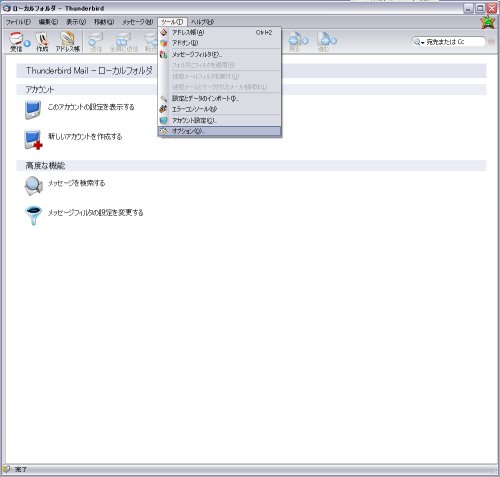Click the Ctrl+2 shortcut text in menu
Viewport: 500px width, 477px height.
pos(264,33)
